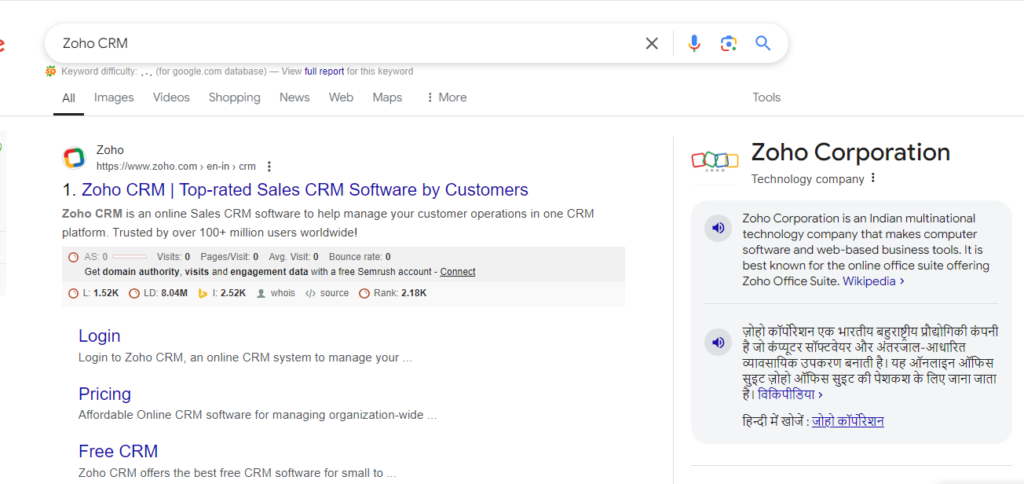Click the Zoho Corporation logo in knowledge panel
The height and width of the screenshot is (484, 1024).
[715, 160]
